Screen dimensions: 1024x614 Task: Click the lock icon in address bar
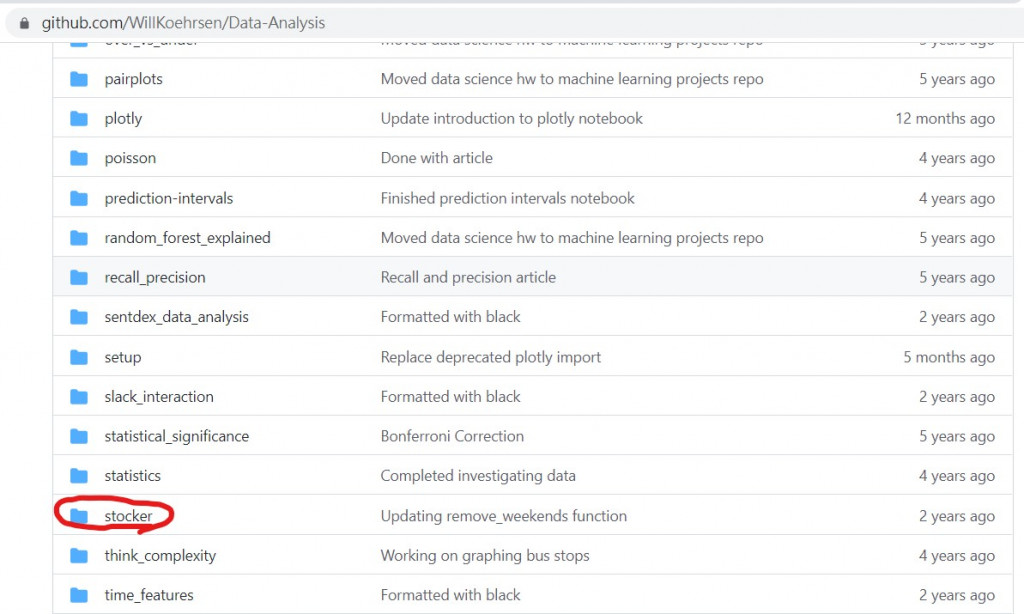(24, 22)
